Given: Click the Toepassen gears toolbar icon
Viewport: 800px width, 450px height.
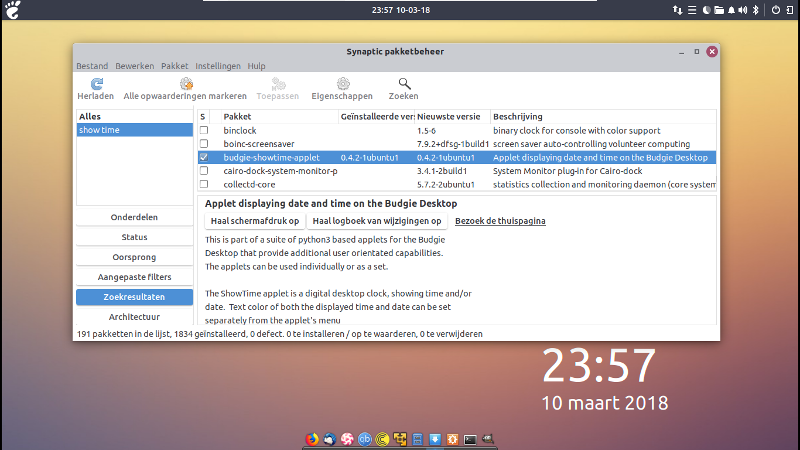Looking at the screenshot, I should [278, 84].
